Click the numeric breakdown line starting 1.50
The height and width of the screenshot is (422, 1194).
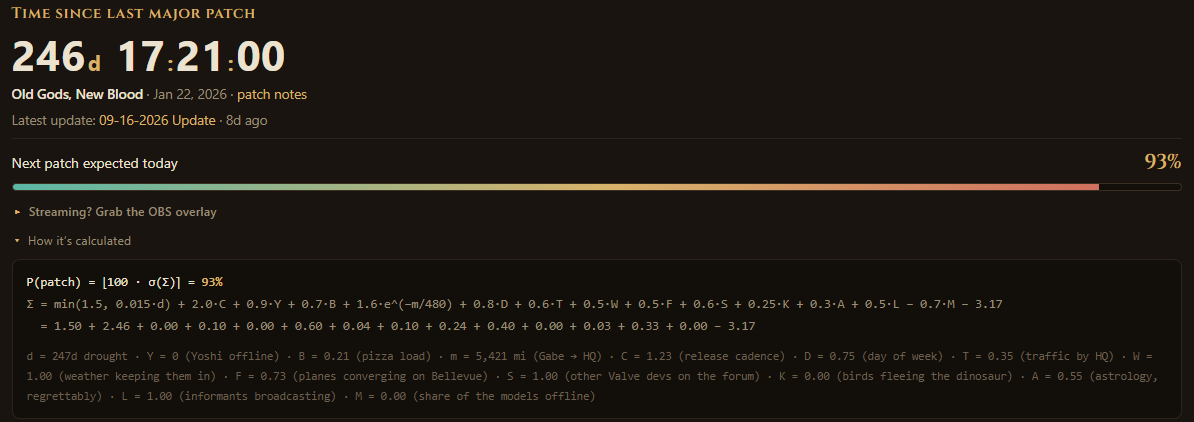tap(397, 326)
